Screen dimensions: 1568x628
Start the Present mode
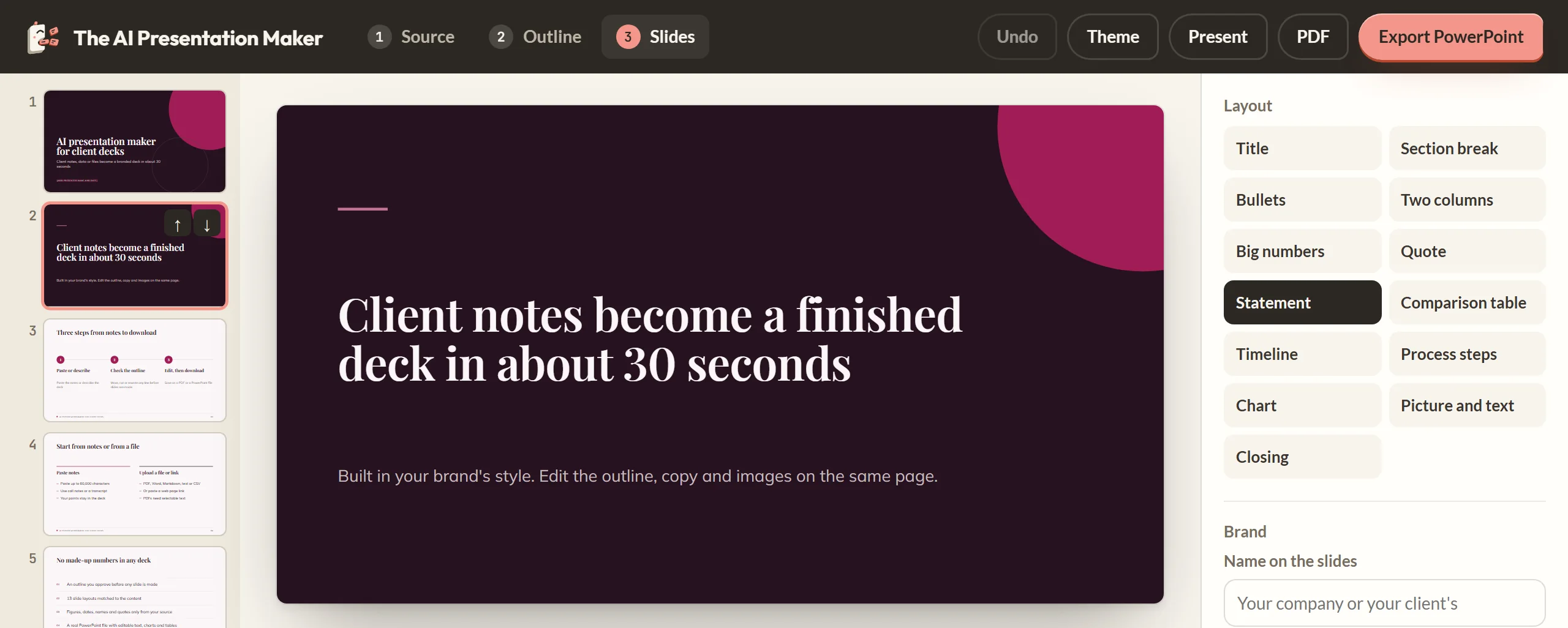coord(1218,37)
